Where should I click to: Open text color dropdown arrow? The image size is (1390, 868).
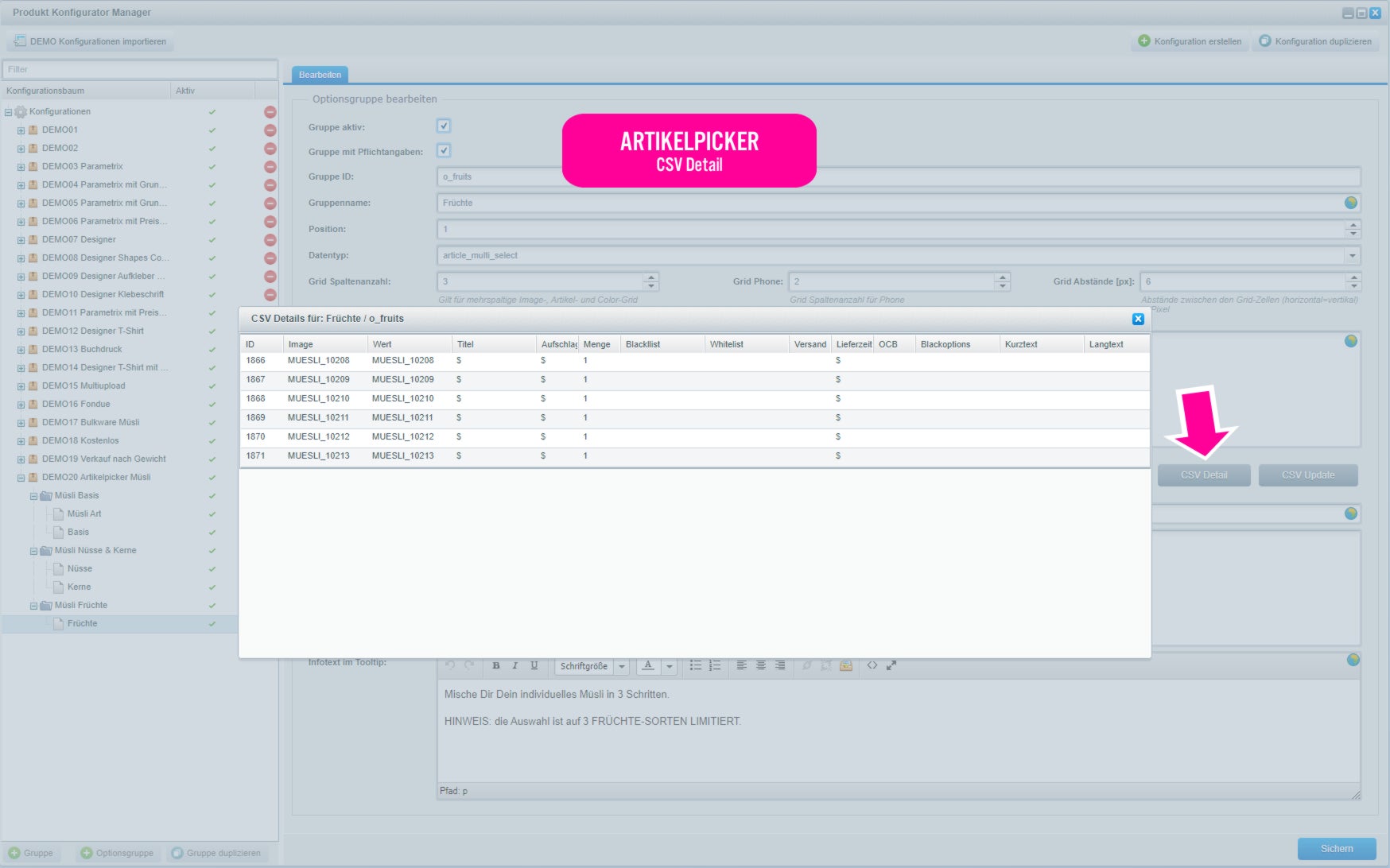(x=670, y=666)
